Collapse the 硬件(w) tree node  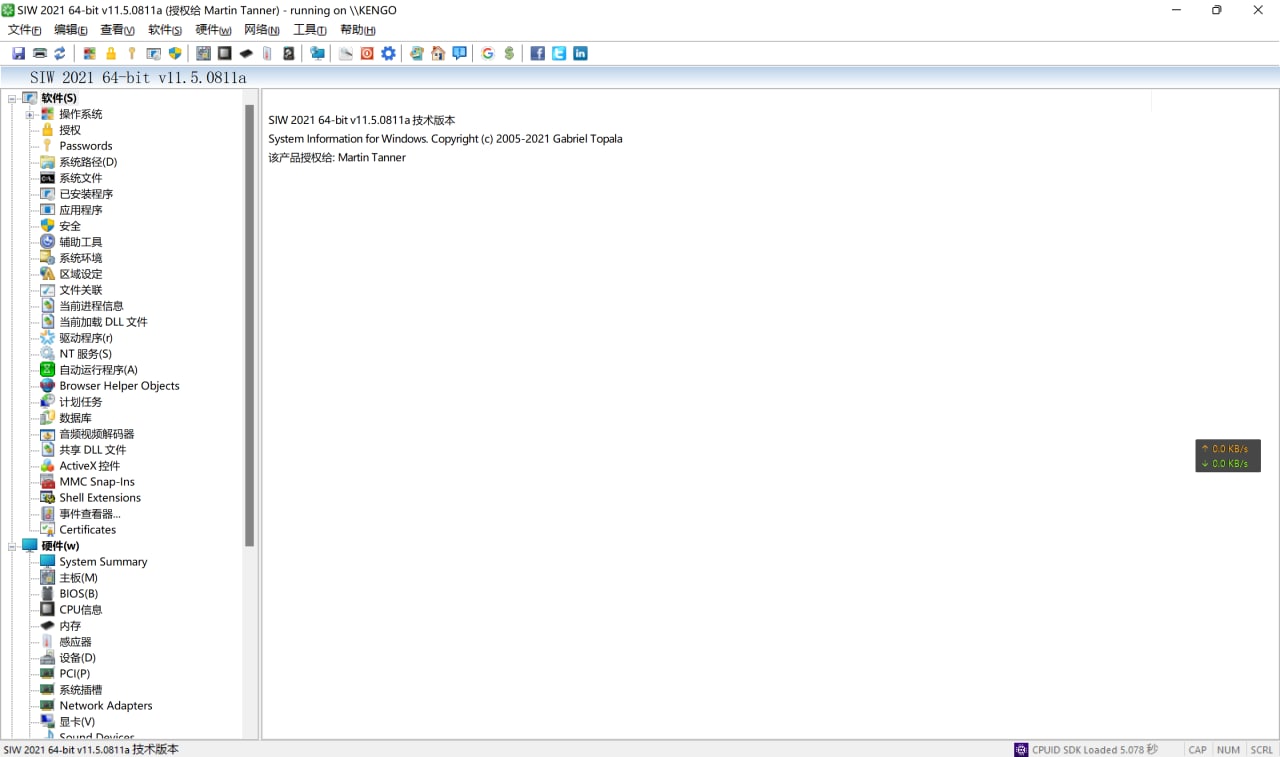[x=12, y=546]
